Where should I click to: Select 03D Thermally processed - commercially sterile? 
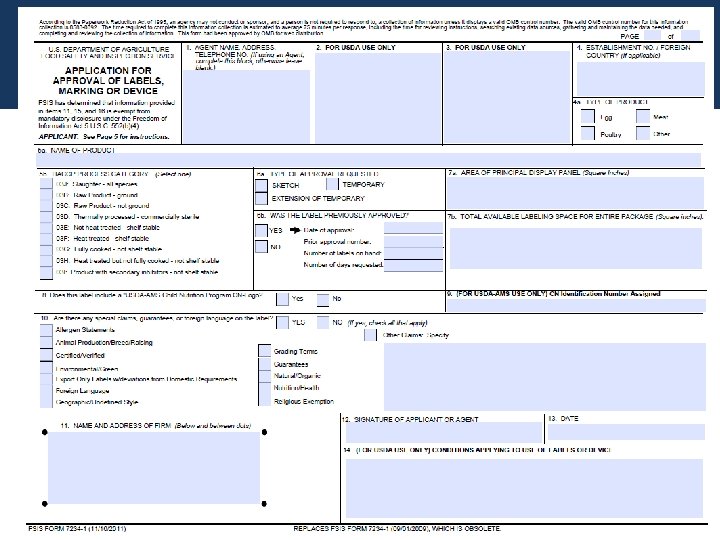(x=46, y=217)
